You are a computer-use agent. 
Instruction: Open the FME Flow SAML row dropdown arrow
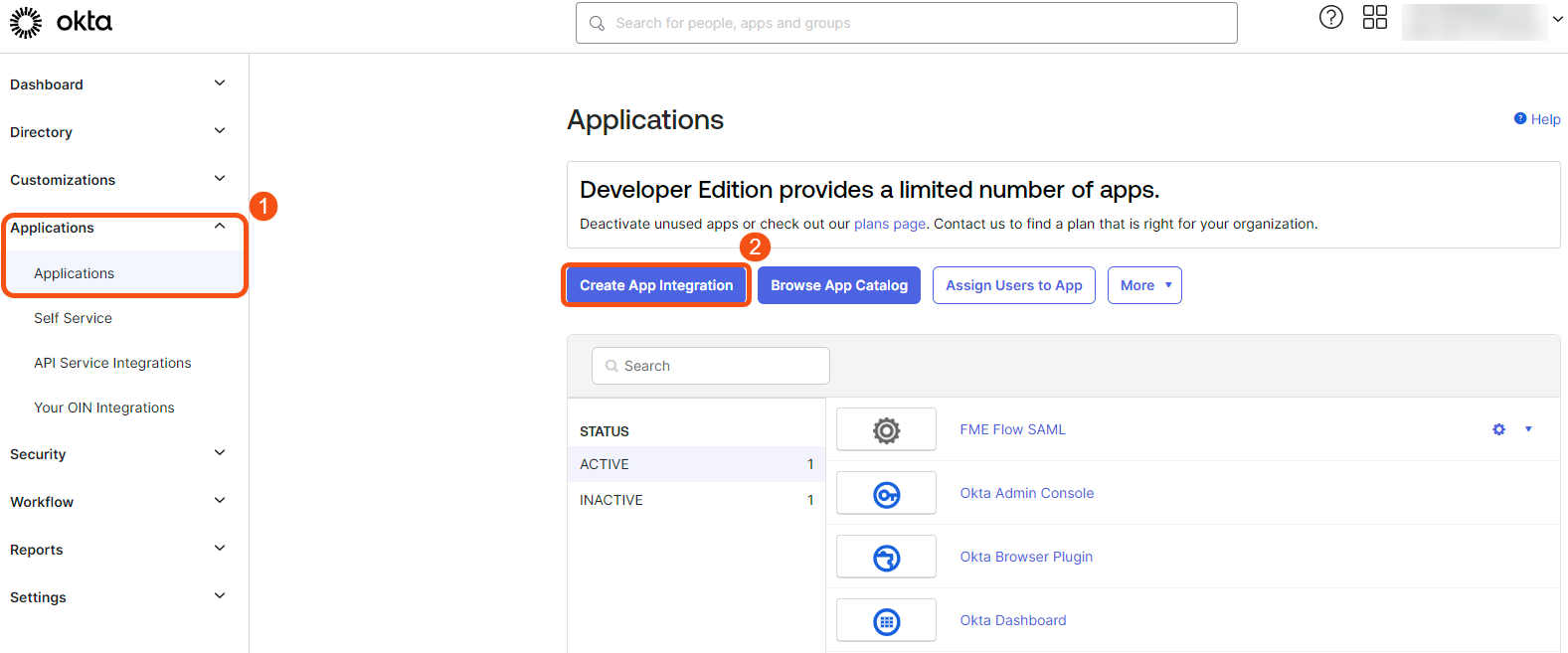pyautogui.click(x=1528, y=429)
